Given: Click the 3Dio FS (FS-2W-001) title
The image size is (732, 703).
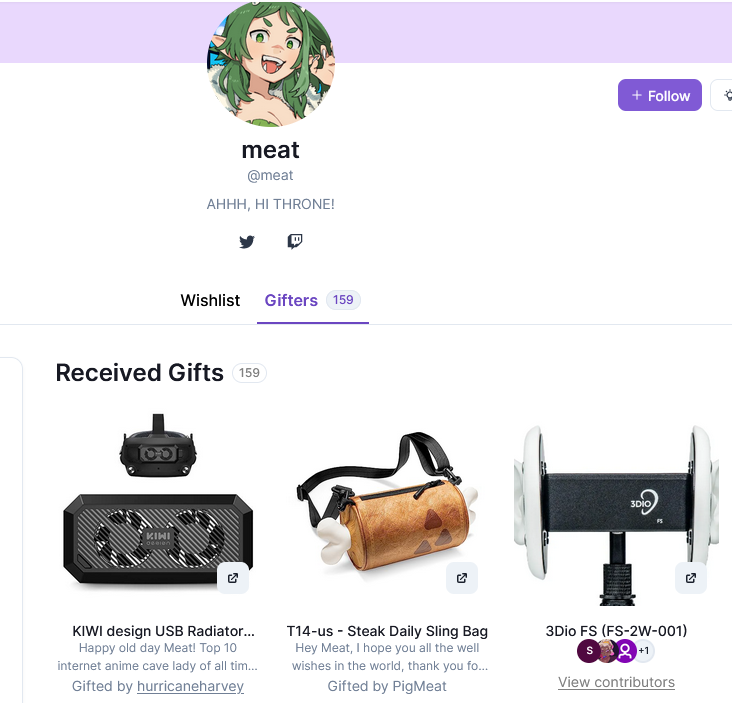Looking at the screenshot, I should click(x=616, y=631).
